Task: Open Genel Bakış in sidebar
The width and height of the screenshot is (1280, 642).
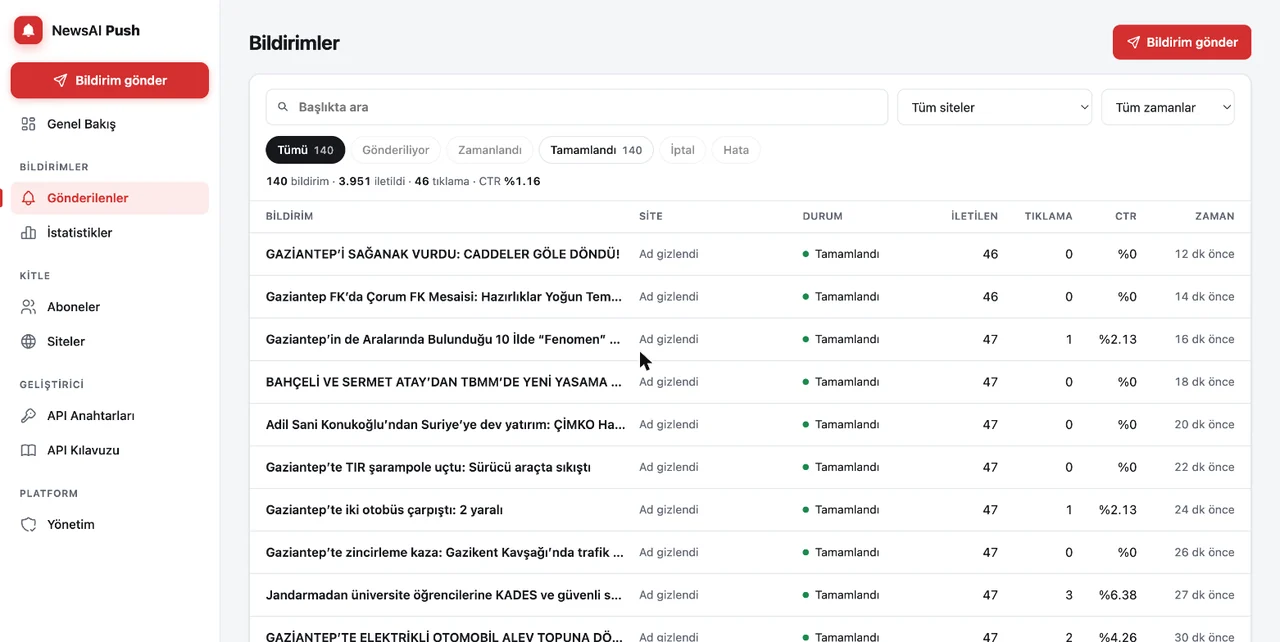Action: (110, 124)
